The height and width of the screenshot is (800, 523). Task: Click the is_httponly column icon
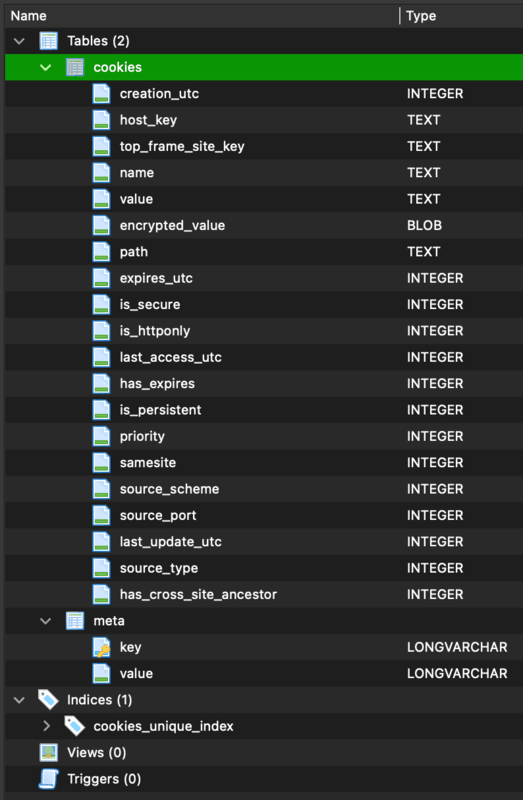102,331
